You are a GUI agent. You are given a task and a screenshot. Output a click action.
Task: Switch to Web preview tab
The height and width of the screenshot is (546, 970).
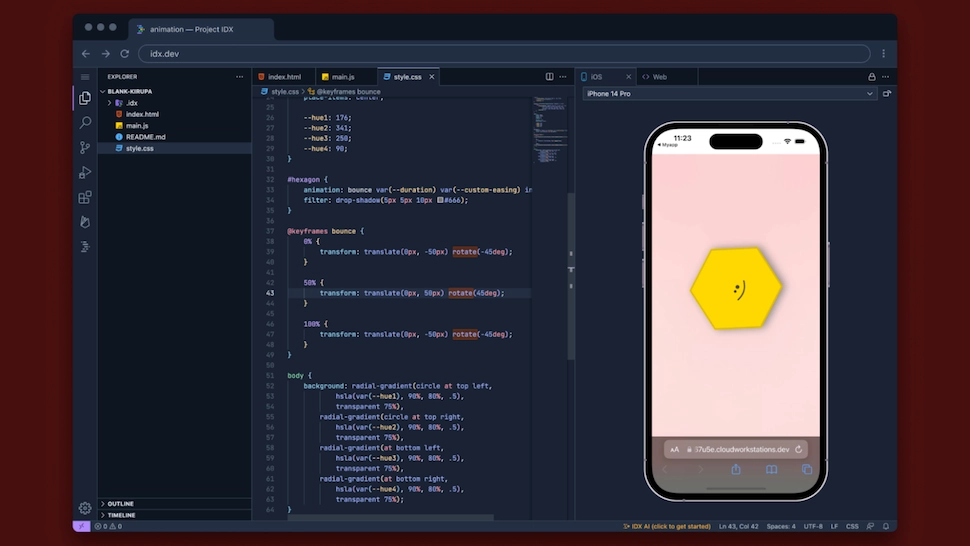pyautogui.click(x=659, y=77)
